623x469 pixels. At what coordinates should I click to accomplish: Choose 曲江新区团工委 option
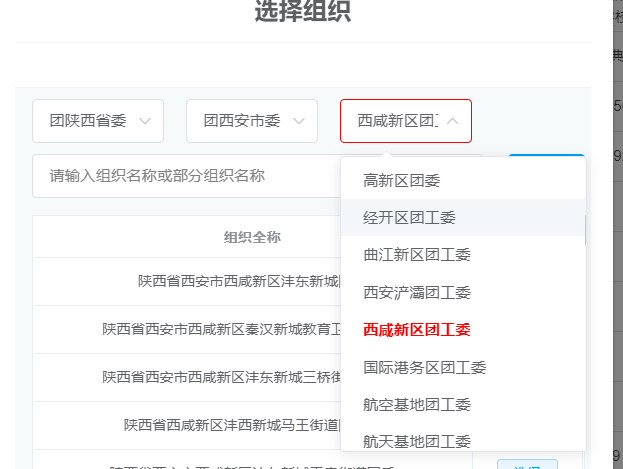(463, 255)
